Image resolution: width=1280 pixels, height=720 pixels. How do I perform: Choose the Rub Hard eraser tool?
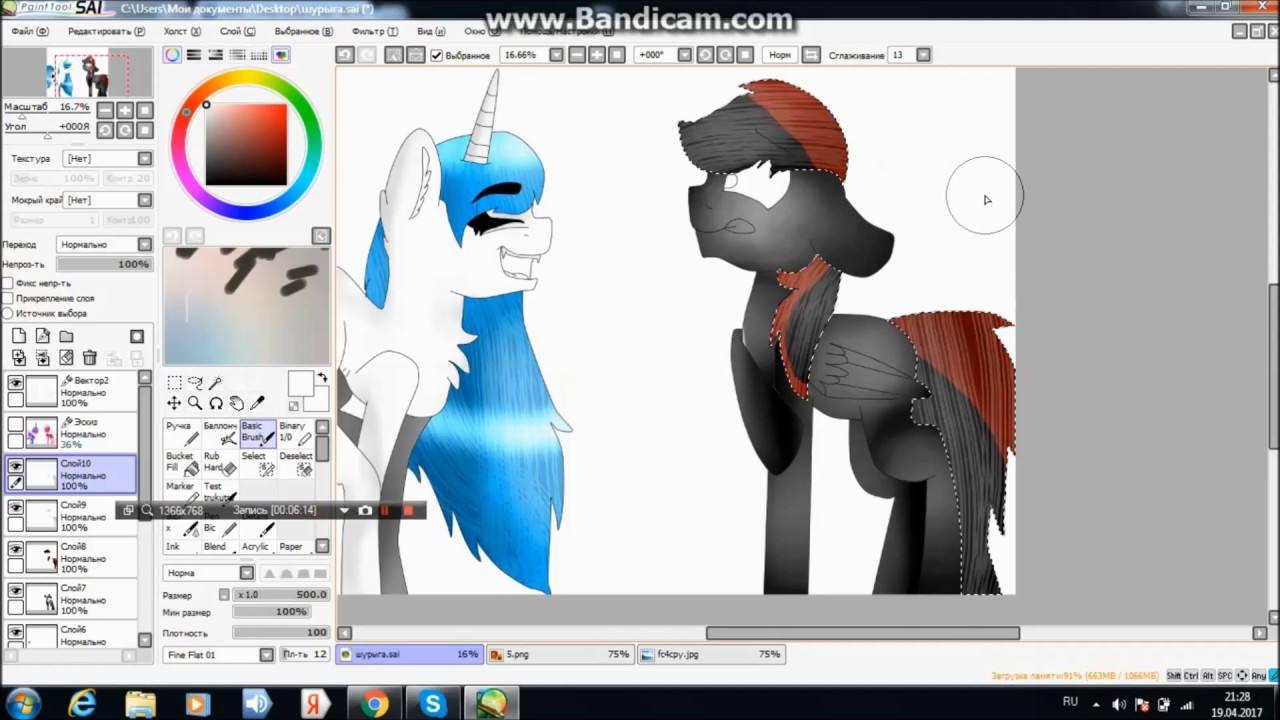pyautogui.click(x=220, y=463)
